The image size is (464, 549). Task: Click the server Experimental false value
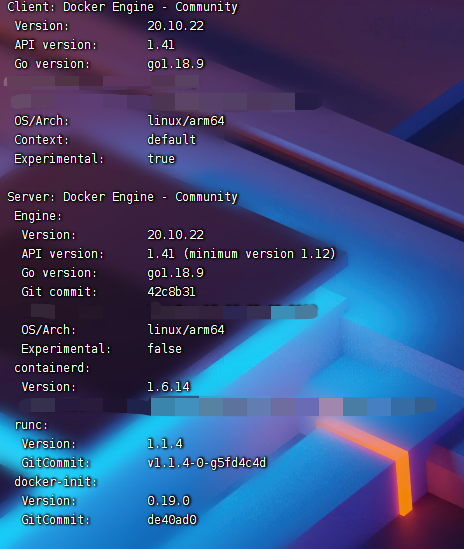pyautogui.click(x=165, y=349)
